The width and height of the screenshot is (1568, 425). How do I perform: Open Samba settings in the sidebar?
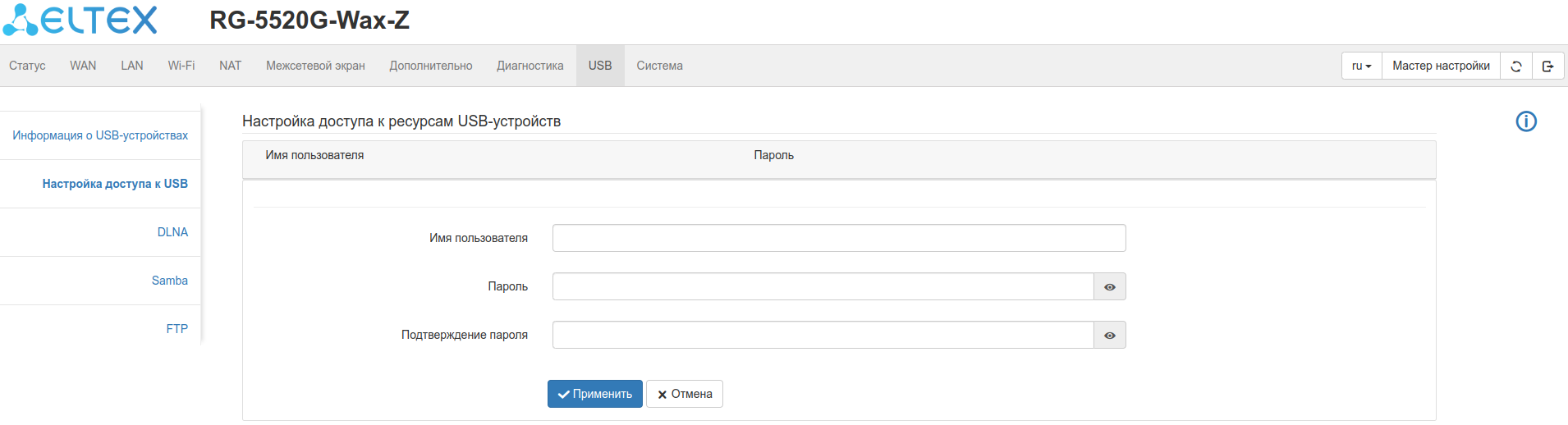coord(170,281)
